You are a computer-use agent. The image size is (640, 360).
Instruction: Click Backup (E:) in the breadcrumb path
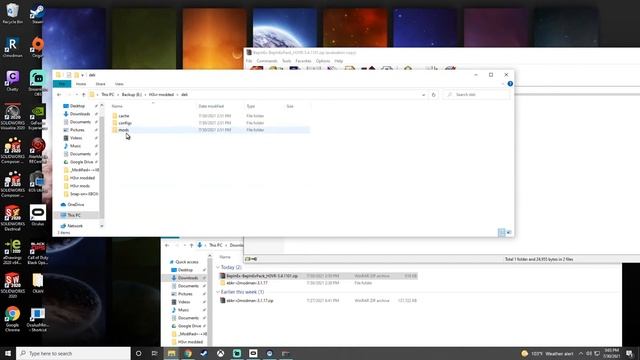coord(132,95)
